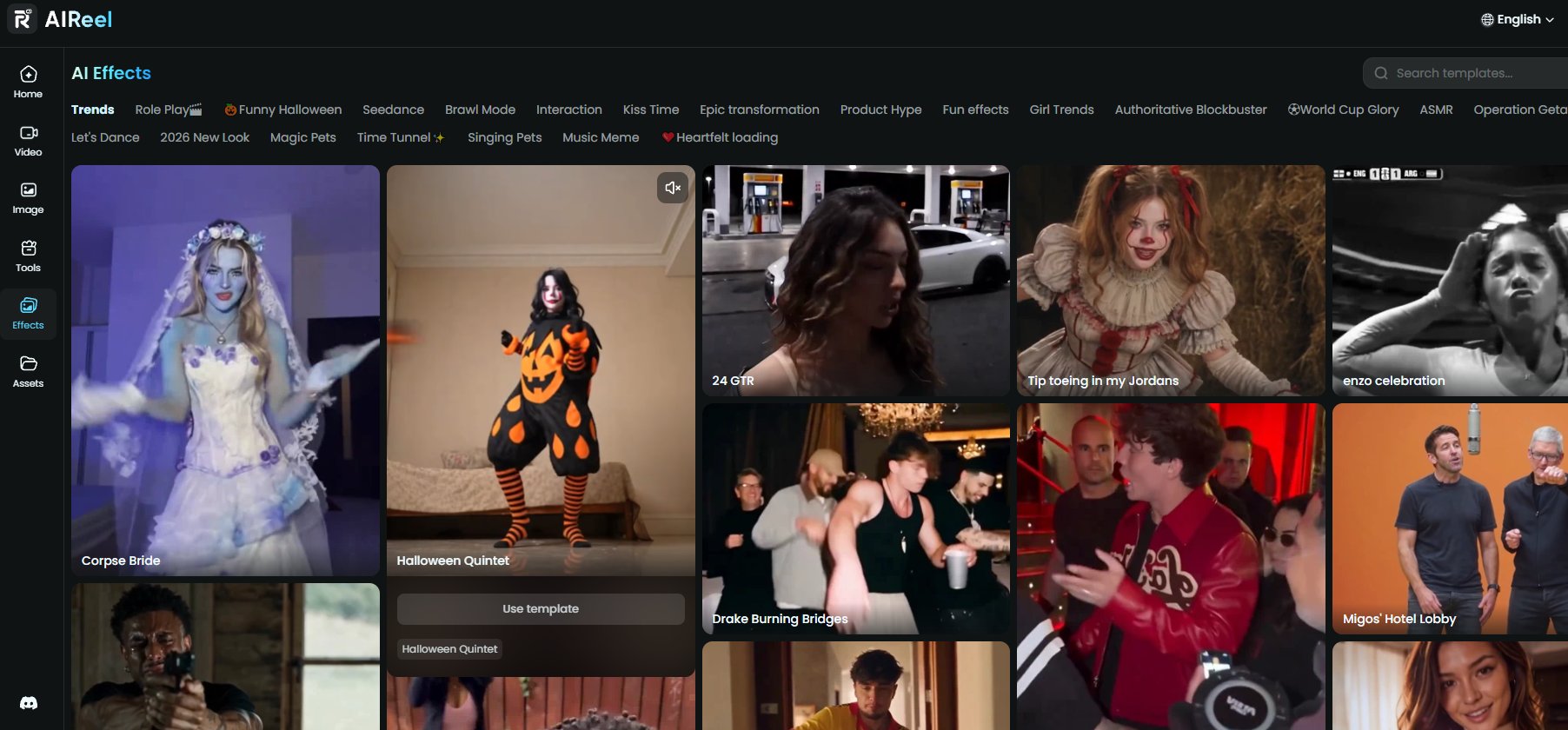This screenshot has height=730, width=1568.
Task: Switch to Product Hype tab
Action: 881,109
